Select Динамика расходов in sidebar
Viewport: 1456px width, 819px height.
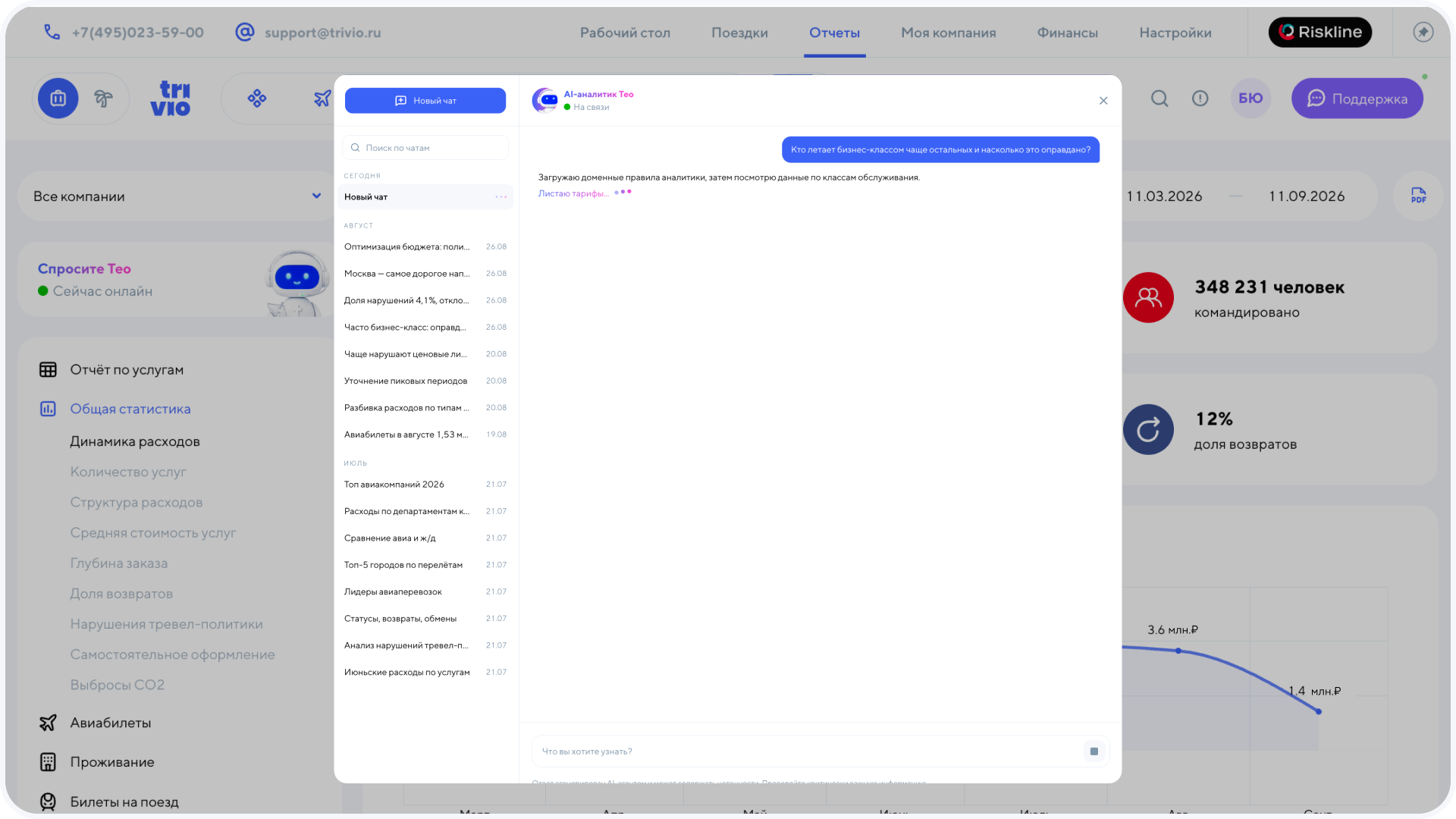(x=135, y=441)
